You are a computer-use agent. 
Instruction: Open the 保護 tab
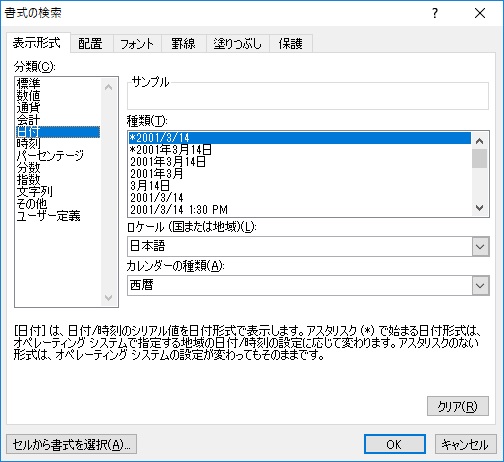pyautogui.click(x=291, y=43)
